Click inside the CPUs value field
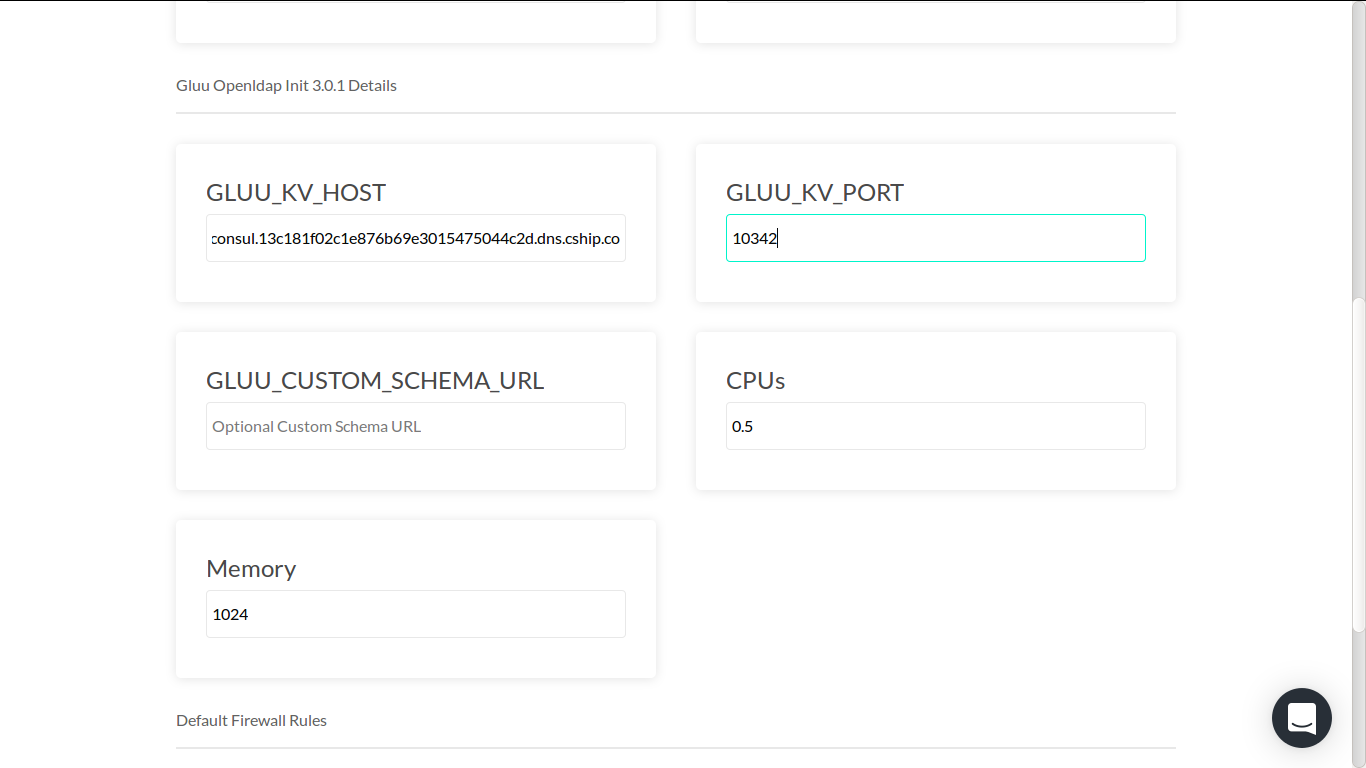The height and width of the screenshot is (768, 1366). (935, 426)
